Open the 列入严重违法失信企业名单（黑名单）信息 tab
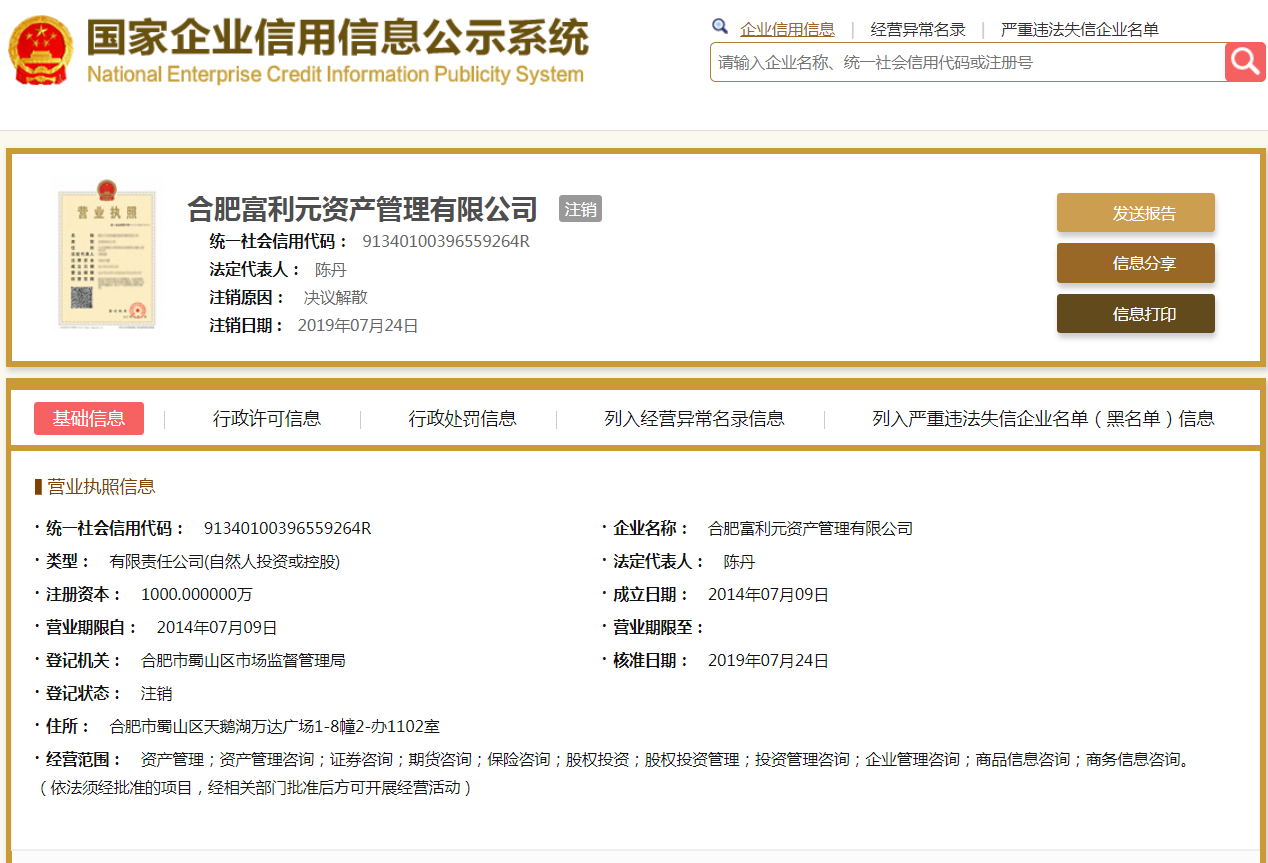Viewport: 1268px width, 863px height. pos(1043,418)
